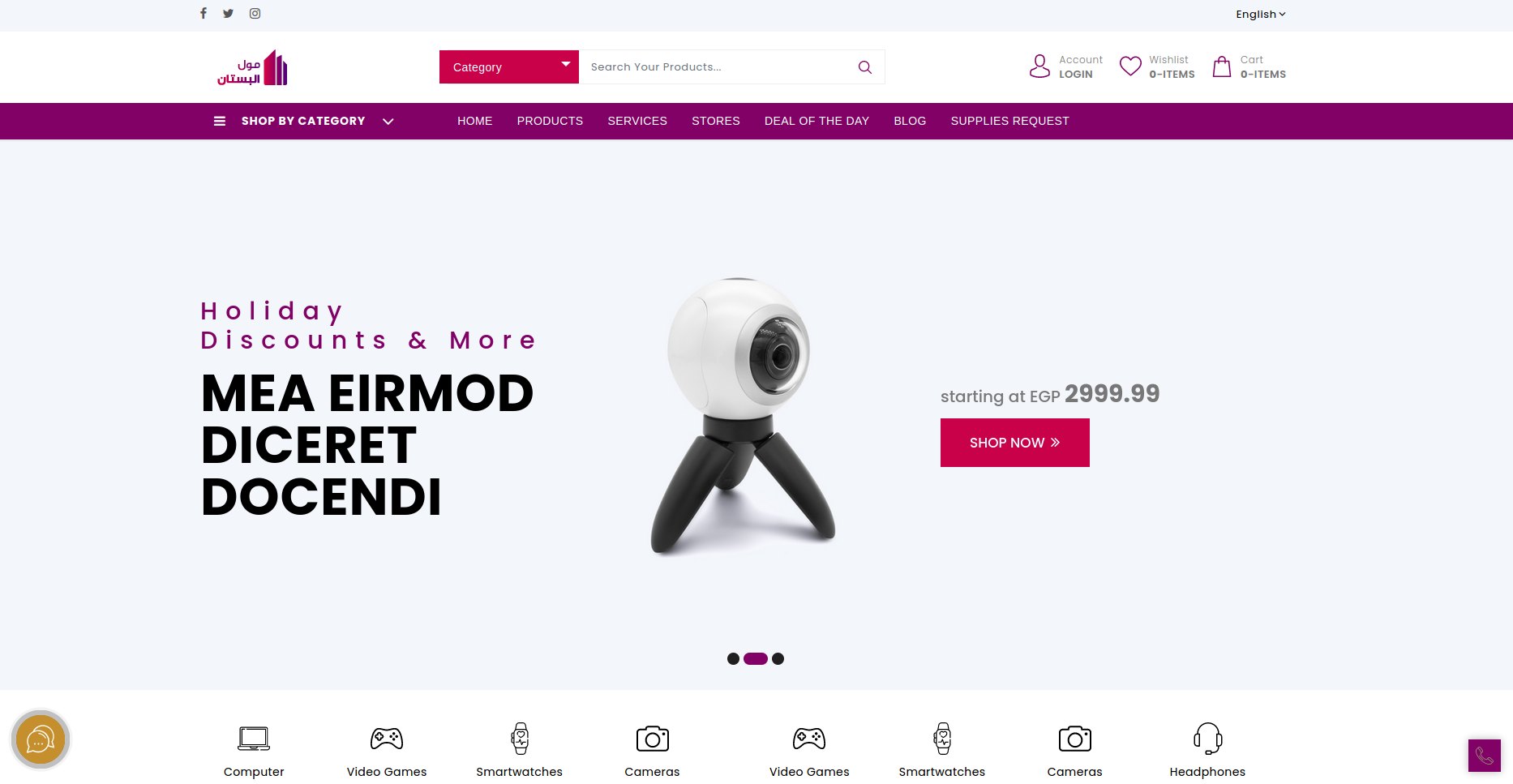The width and height of the screenshot is (1513, 784).
Task: Go to the Supplies Request page
Action: point(1009,122)
